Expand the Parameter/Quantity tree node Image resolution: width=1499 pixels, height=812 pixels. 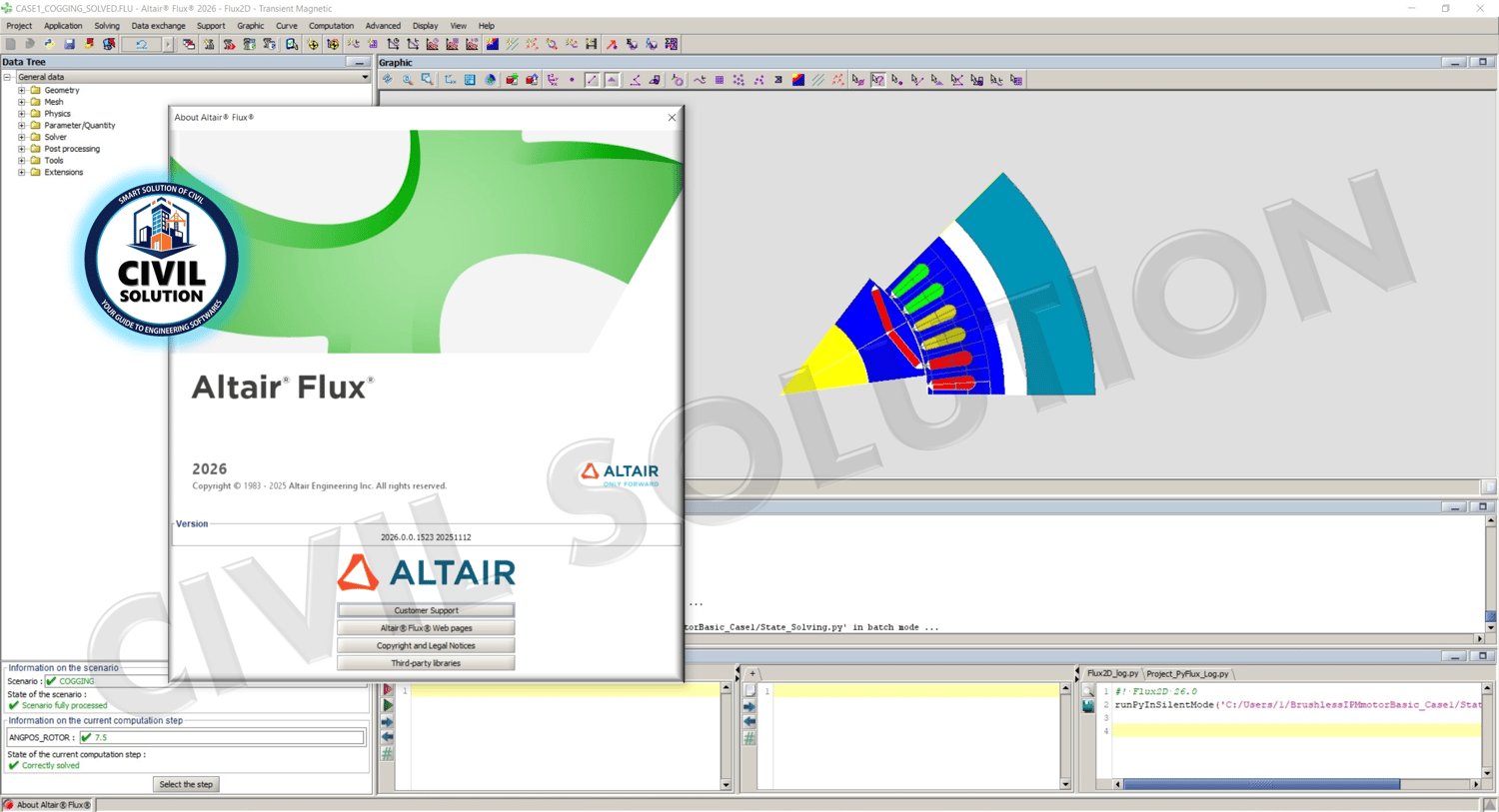(22, 126)
